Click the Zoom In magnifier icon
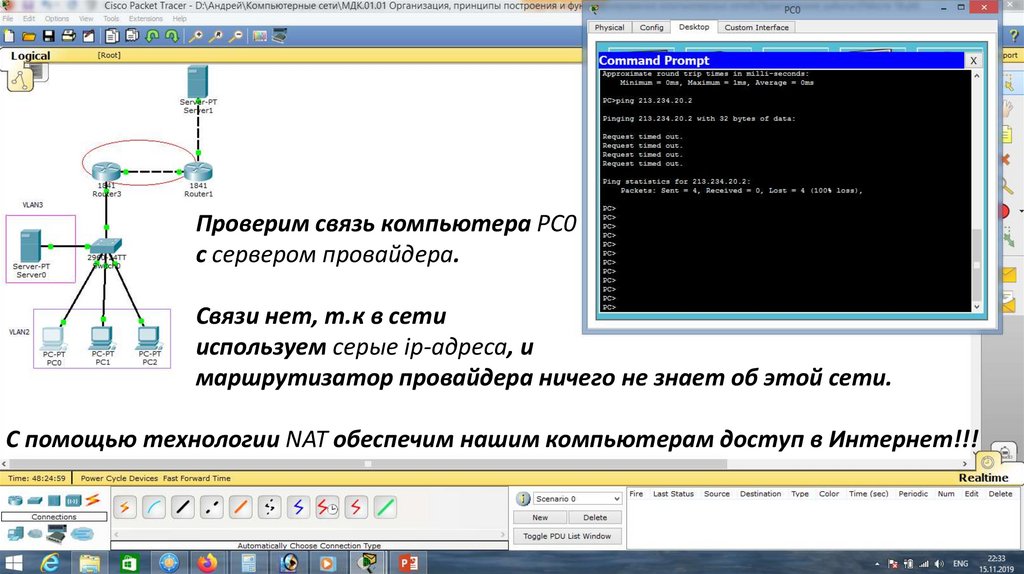The image size is (1024, 574). click(195, 36)
